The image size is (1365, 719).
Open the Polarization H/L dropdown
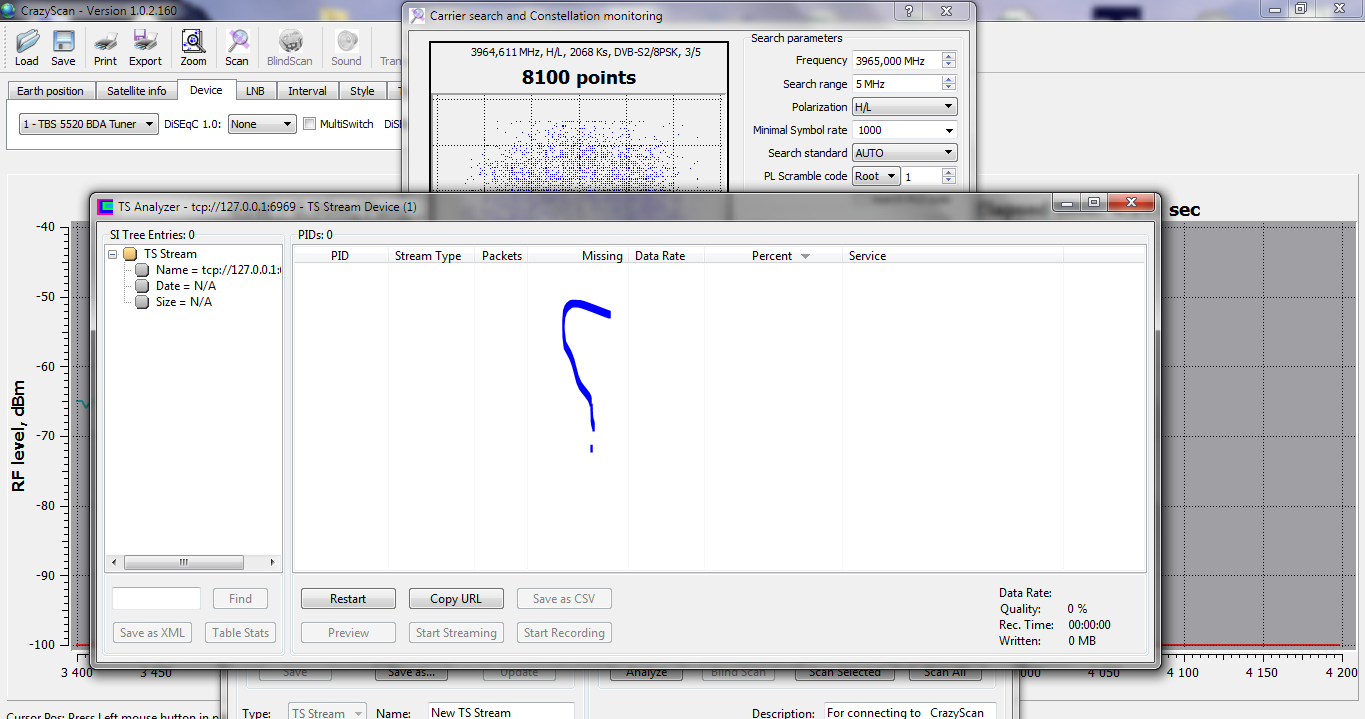tap(904, 107)
